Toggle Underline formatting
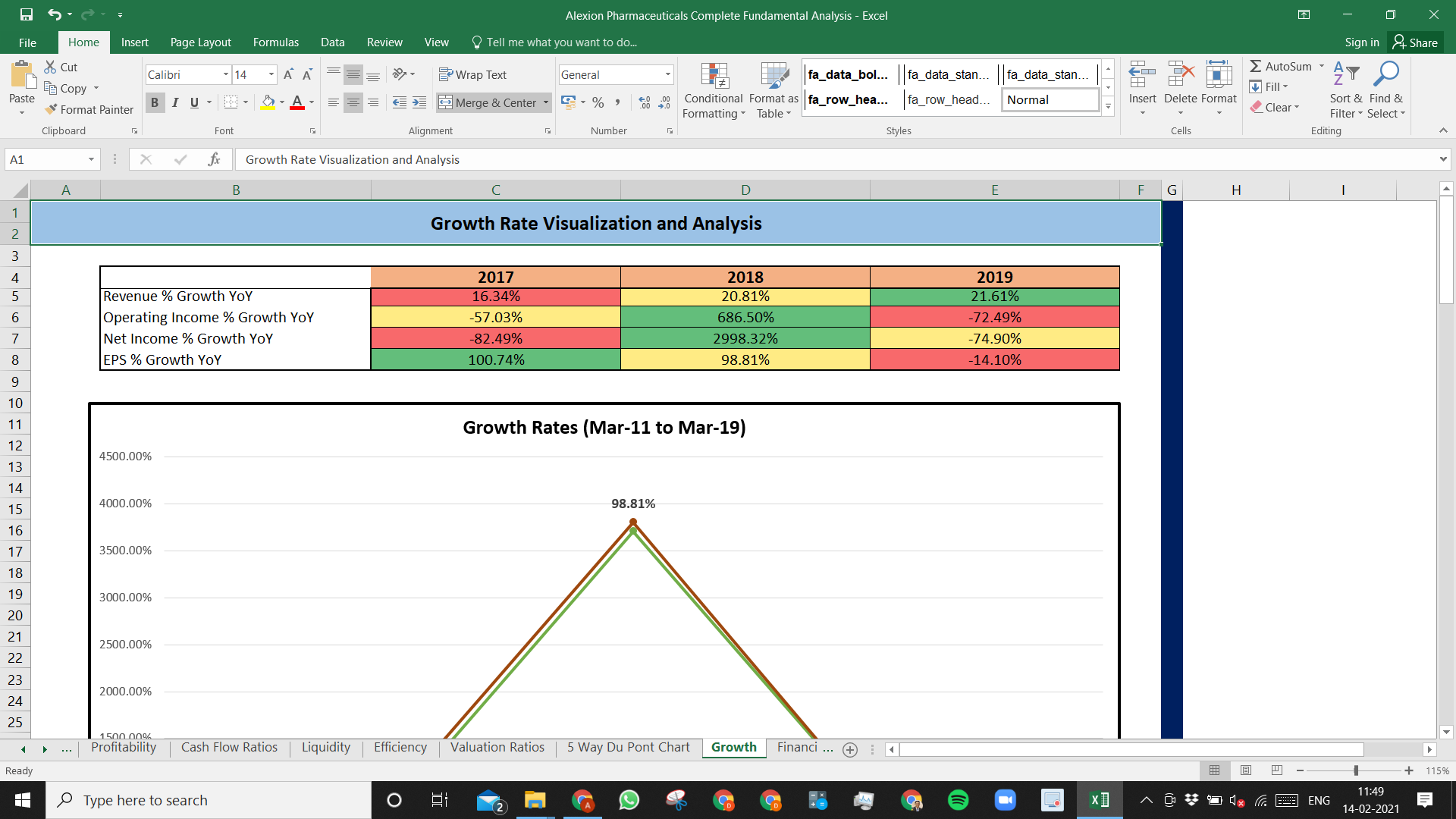 [194, 102]
